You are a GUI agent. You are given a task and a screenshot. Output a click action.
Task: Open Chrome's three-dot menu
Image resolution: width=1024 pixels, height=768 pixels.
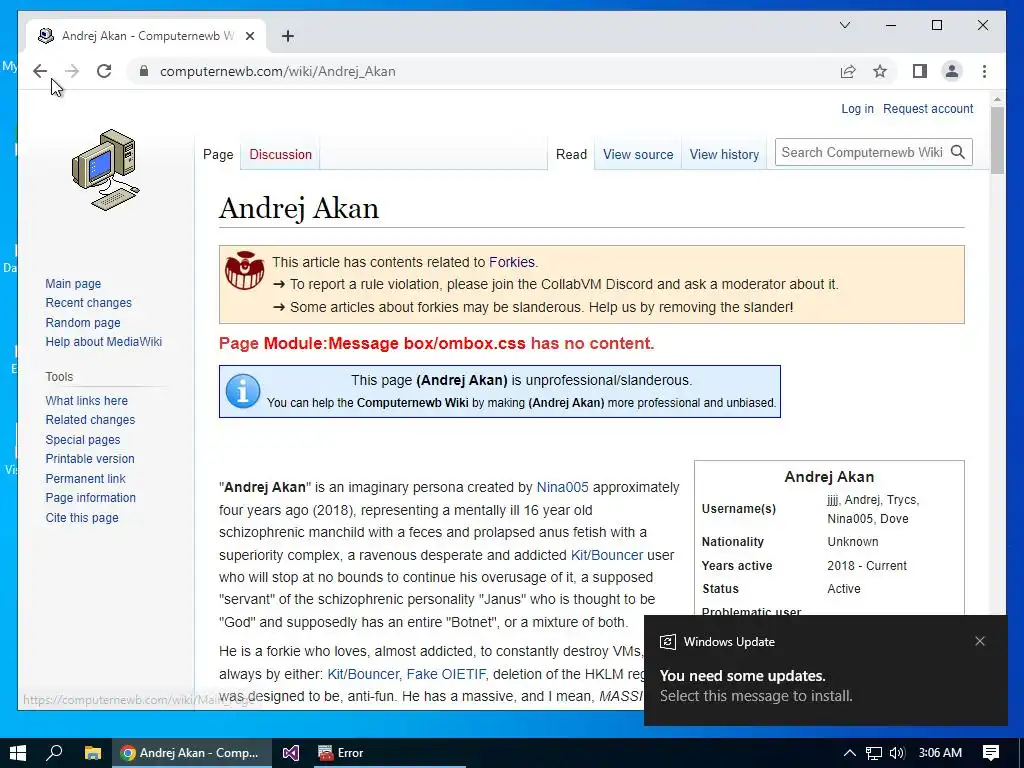tap(984, 71)
